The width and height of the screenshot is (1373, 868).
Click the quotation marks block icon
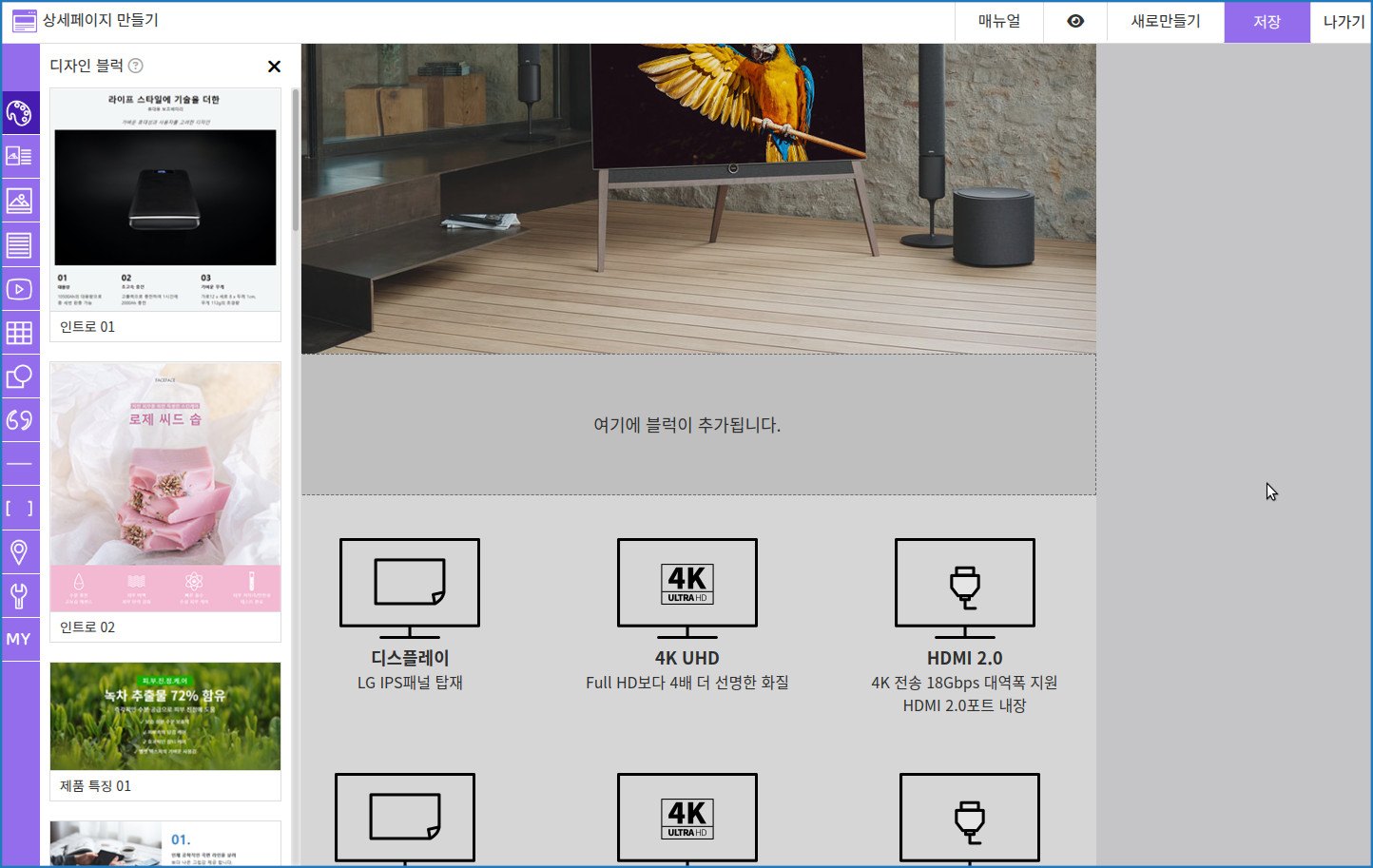[20, 420]
